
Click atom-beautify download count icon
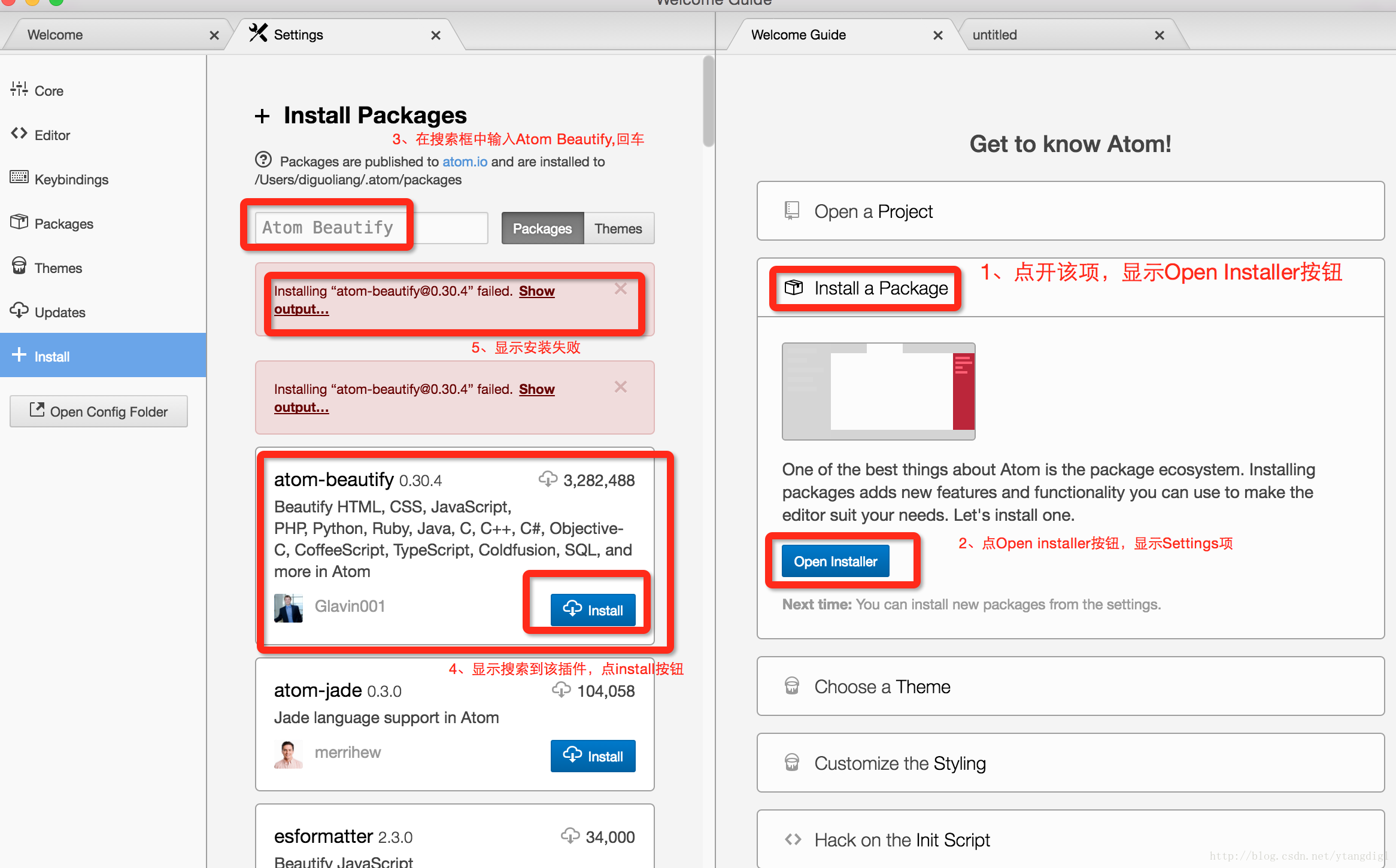(x=548, y=479)
